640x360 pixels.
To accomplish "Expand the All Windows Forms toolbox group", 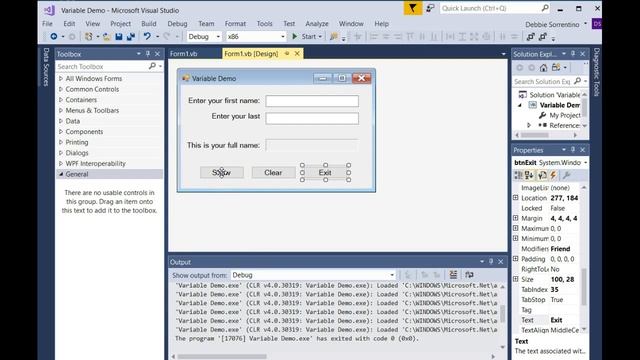I will pos(61,78).
